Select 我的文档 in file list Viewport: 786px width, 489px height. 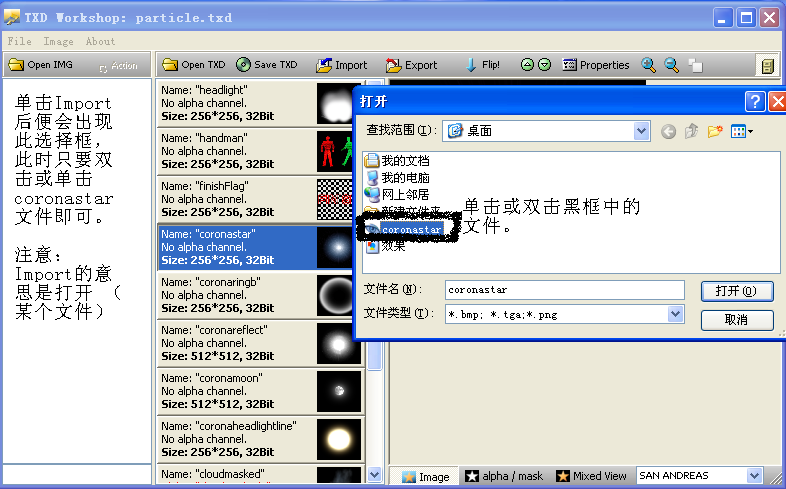[397, 161]
